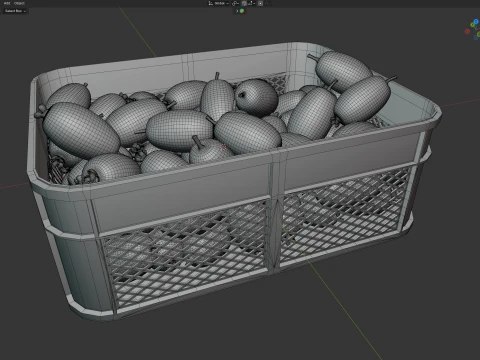Image resolution: width=480 pixels, height=360 pixels.
Task: Click the red negative X gizmo circle
Action: coord(467,31)
